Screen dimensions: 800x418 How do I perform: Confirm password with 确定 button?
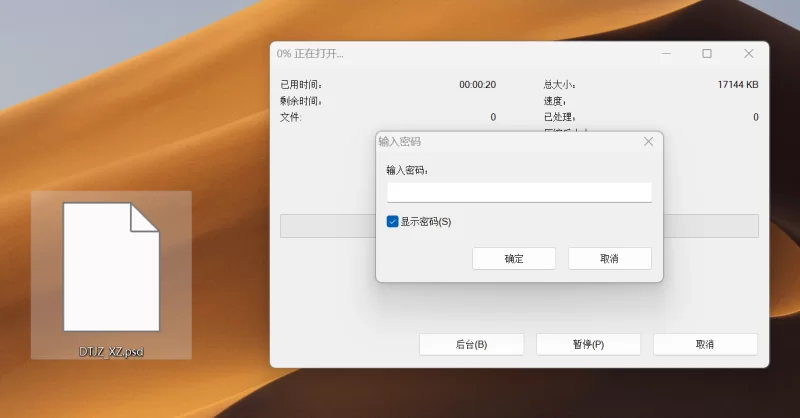point(514,258)
